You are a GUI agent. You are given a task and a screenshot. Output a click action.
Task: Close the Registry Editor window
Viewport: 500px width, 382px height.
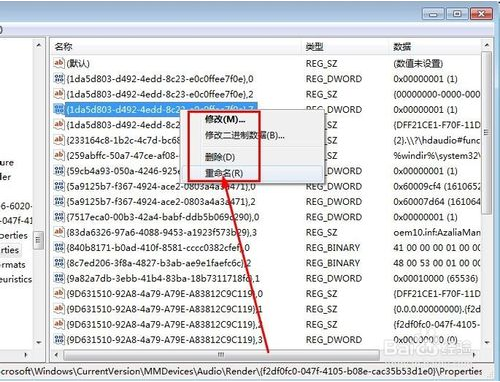(481, 14)
